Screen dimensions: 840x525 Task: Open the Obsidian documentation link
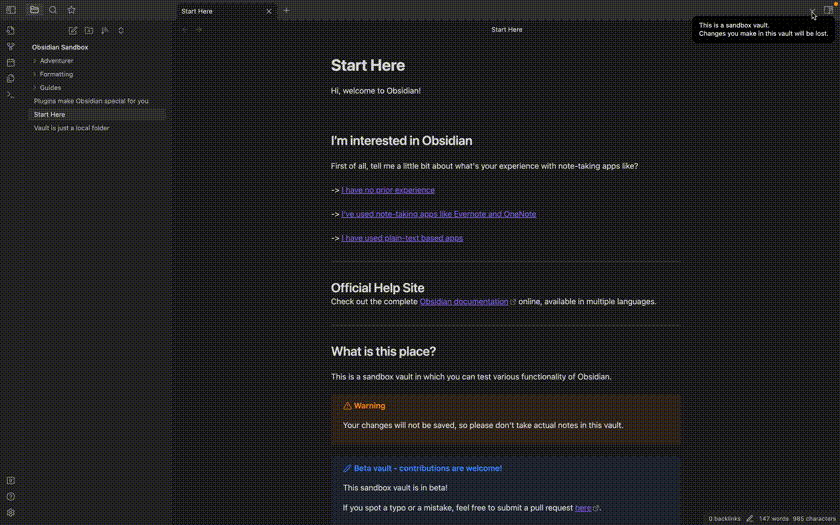pos(464,302)
